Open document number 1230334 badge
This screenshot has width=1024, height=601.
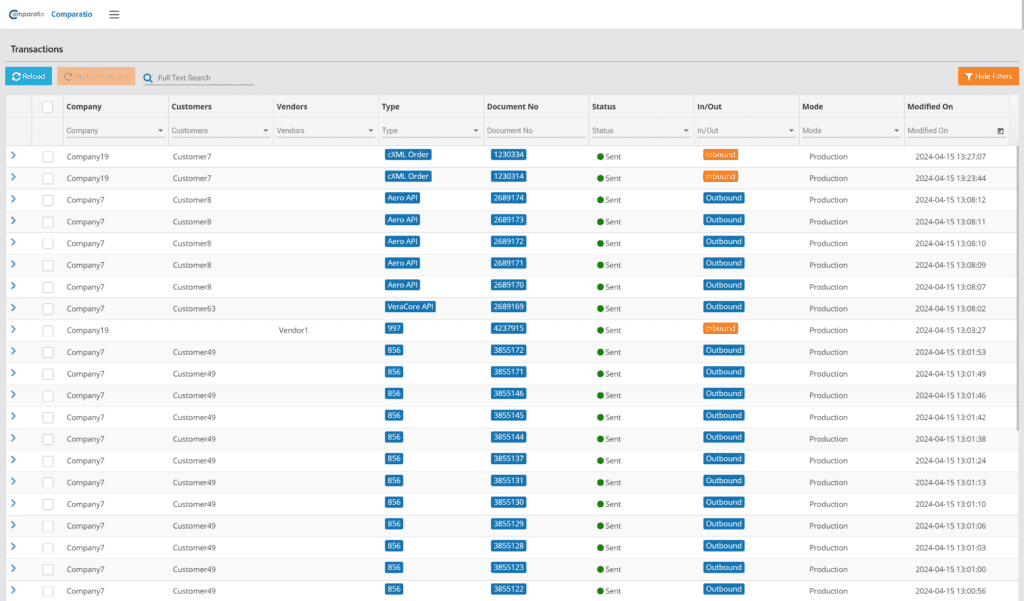coord(509,155)
